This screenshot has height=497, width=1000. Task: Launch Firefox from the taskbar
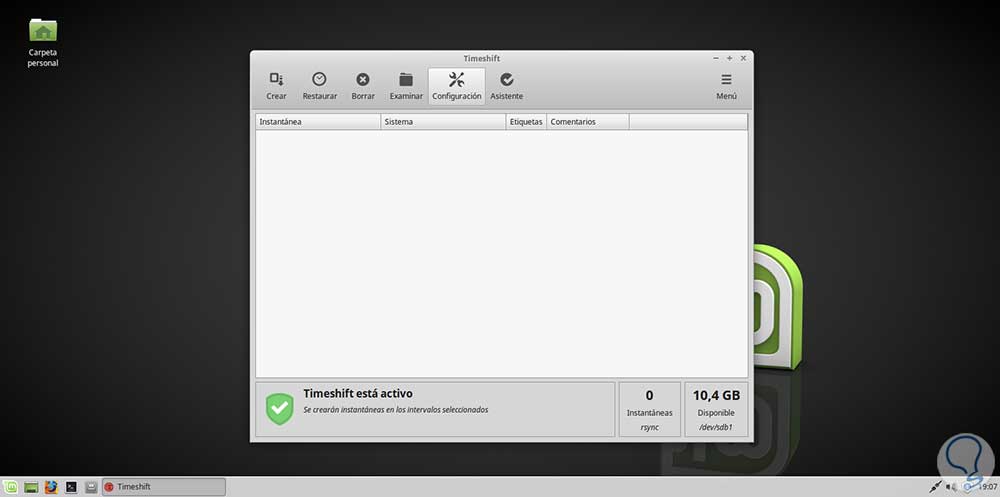coord(52,487)
